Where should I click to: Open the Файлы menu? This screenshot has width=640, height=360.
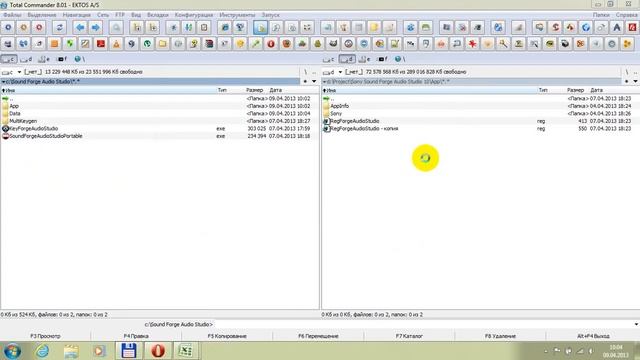coord(12,15)
